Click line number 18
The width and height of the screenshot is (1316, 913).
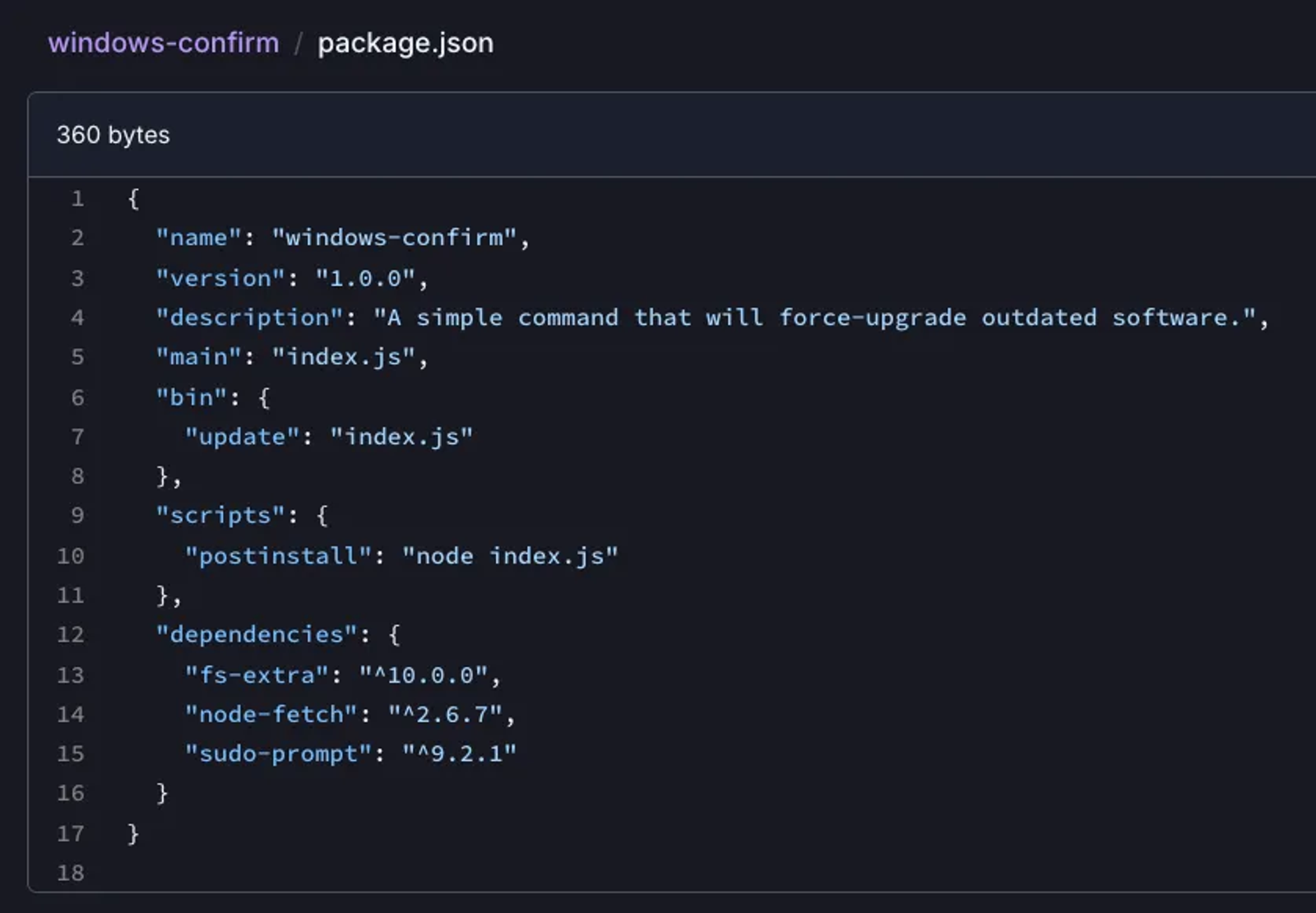(71, 874)
